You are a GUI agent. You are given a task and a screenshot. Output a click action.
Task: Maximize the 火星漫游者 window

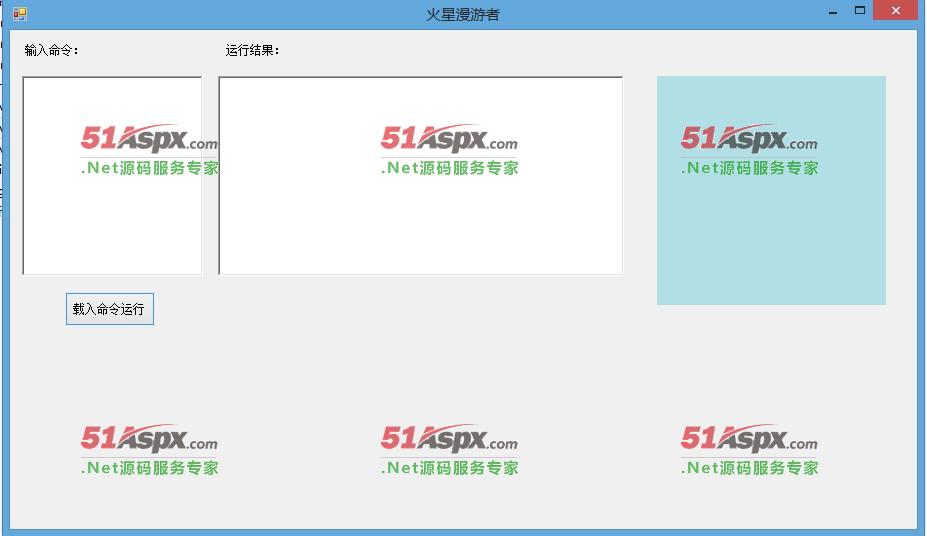(x=860, y=11)
